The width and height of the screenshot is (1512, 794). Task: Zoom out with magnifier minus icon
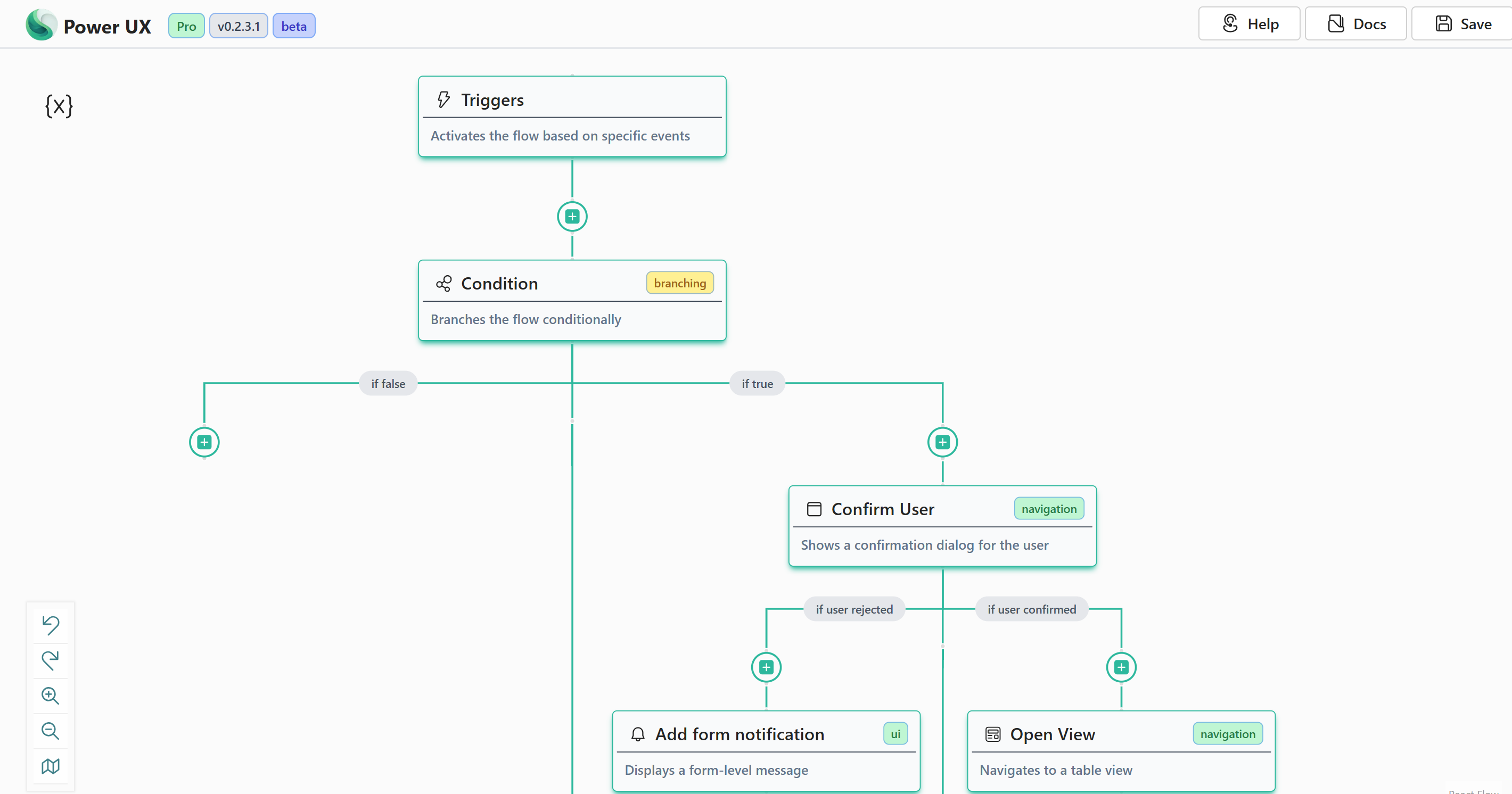point(51,731)
